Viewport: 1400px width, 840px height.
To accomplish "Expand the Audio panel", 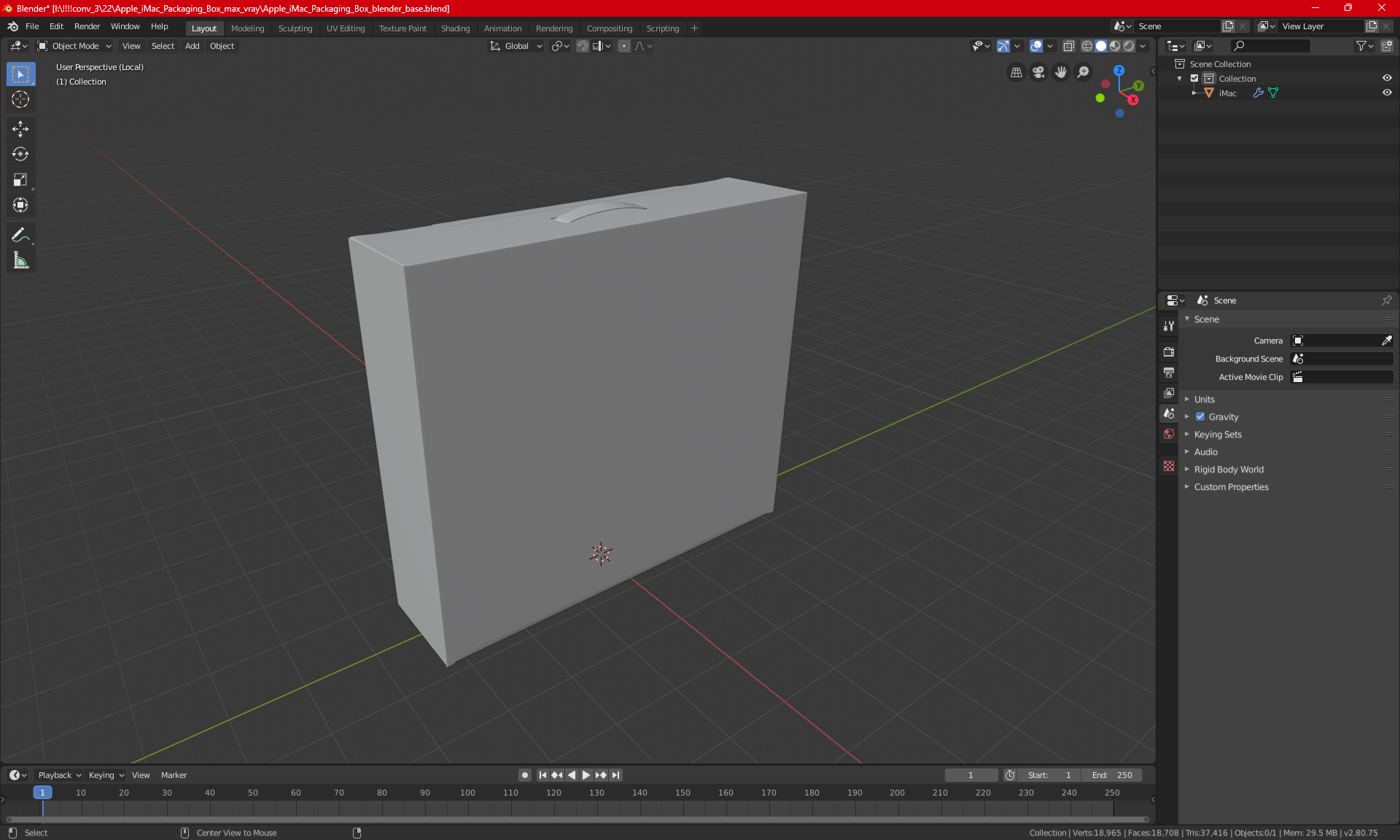I will (1205, 452).
